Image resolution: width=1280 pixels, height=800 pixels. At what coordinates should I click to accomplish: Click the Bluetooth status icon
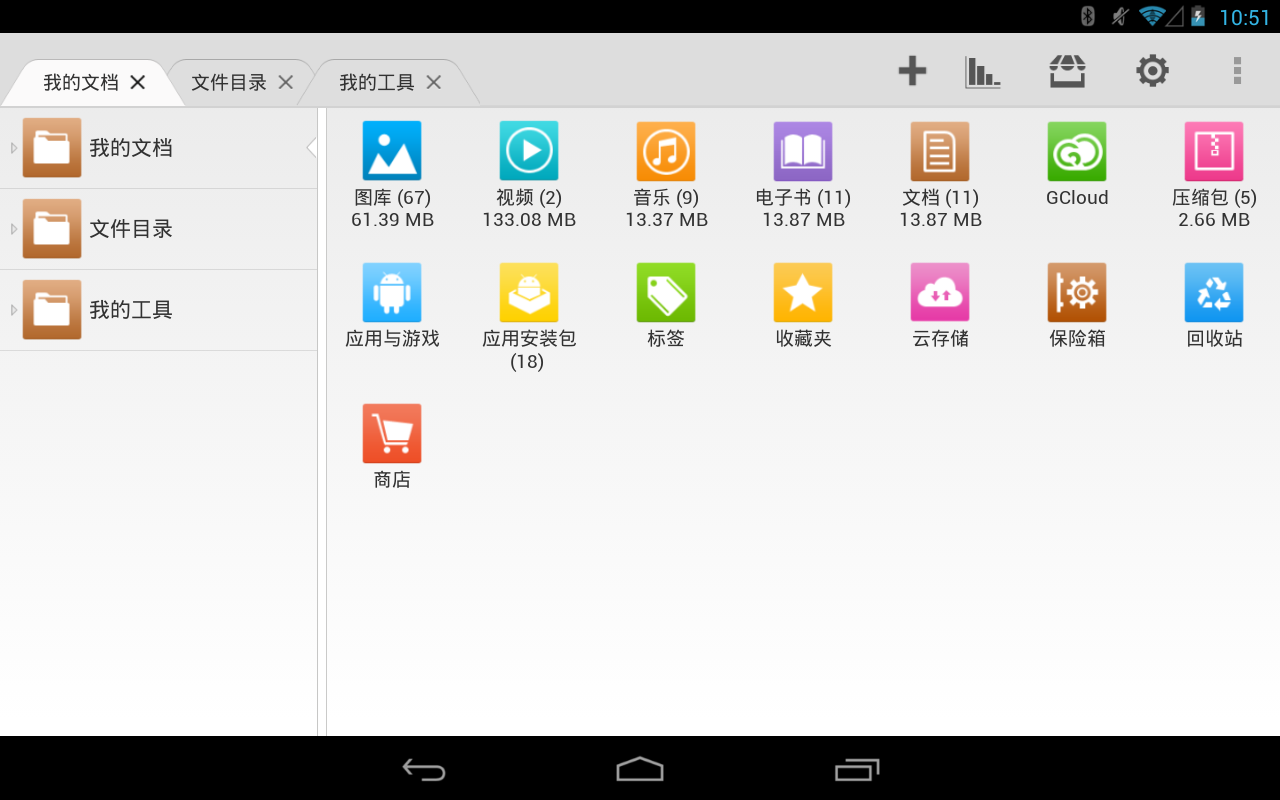point(1088,16)
